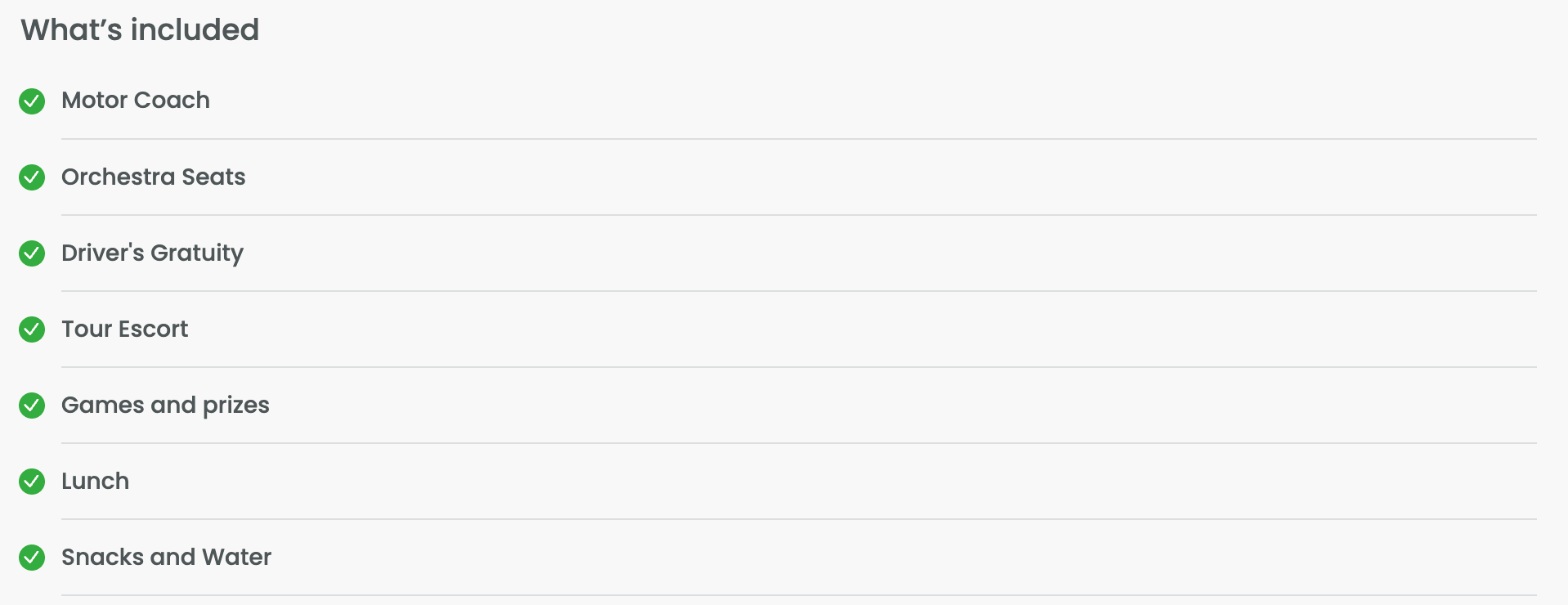Click the "What's included" heading
Screen dimensions: 1568x605
pos(140,30)
